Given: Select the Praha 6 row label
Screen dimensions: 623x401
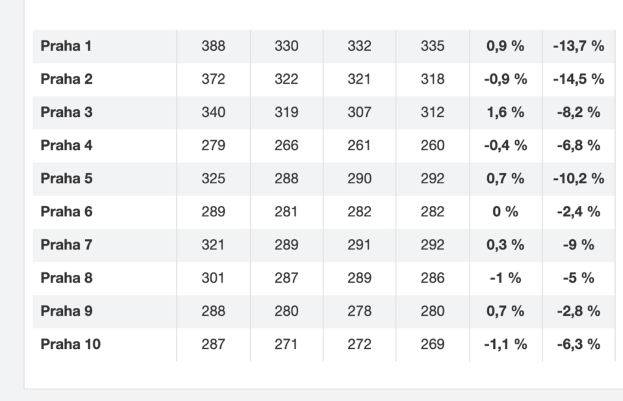Looking at the screenshot, I should pyautogui.click(x=66, y=211).
